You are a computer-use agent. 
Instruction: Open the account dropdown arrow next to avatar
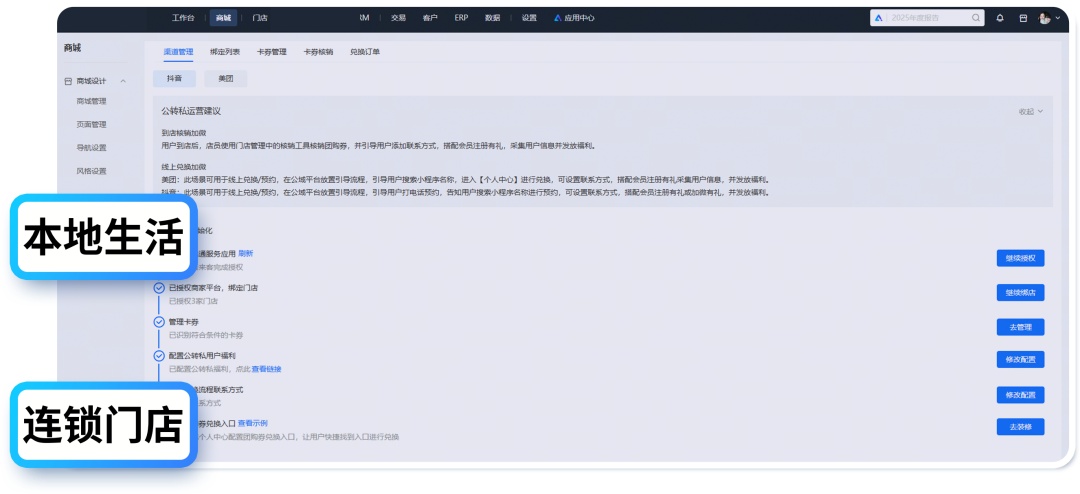pyautogui.click(x=1057, y=18)
